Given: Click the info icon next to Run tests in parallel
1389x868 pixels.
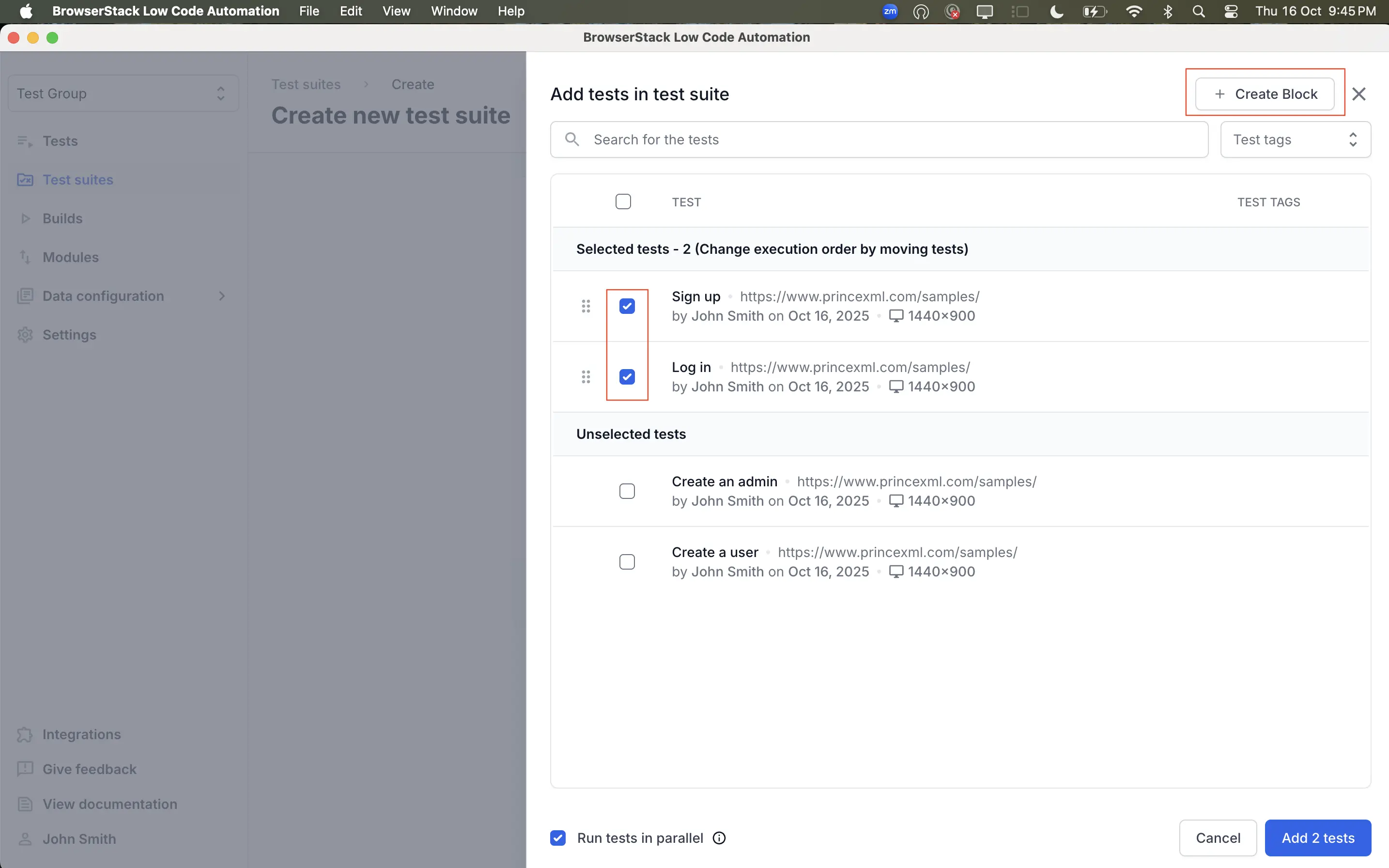Looking at the screenshot, I should coord(718,837).
